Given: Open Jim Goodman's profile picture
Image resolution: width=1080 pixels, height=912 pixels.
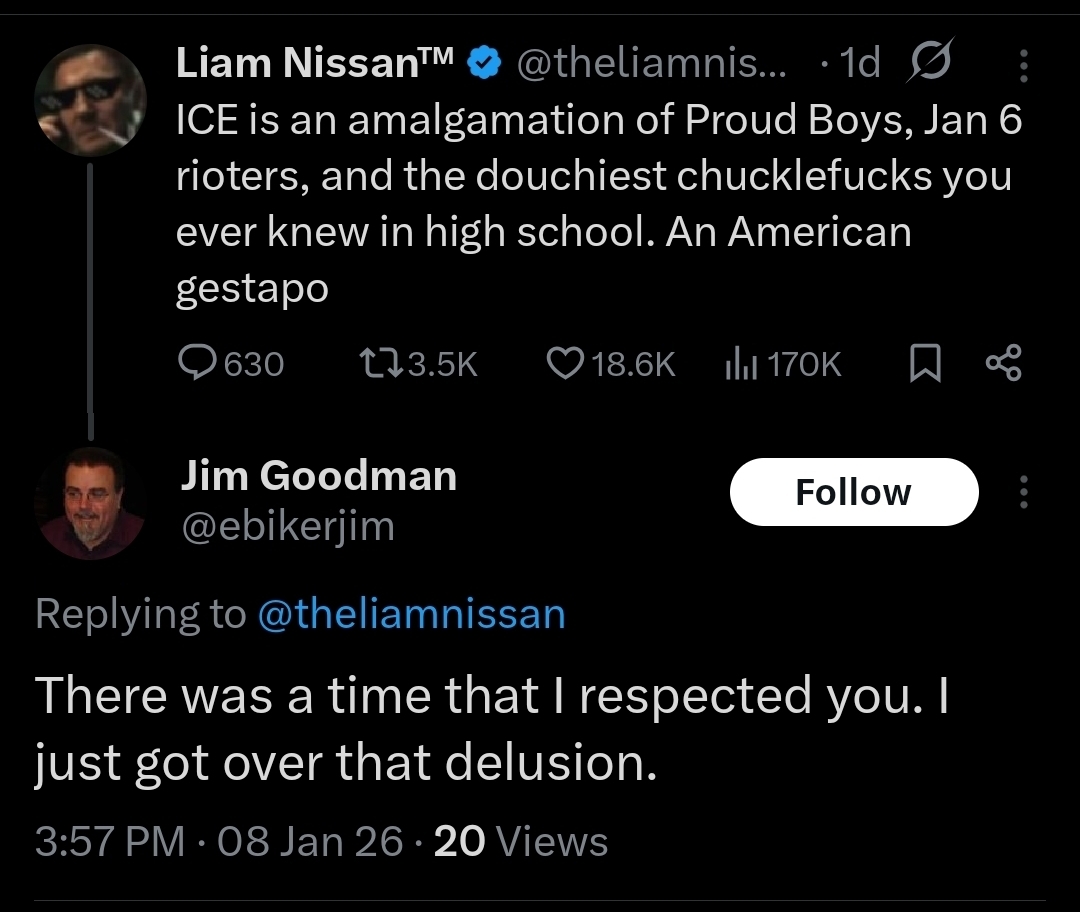Looking at the screenshot, I should pos(90,502).
